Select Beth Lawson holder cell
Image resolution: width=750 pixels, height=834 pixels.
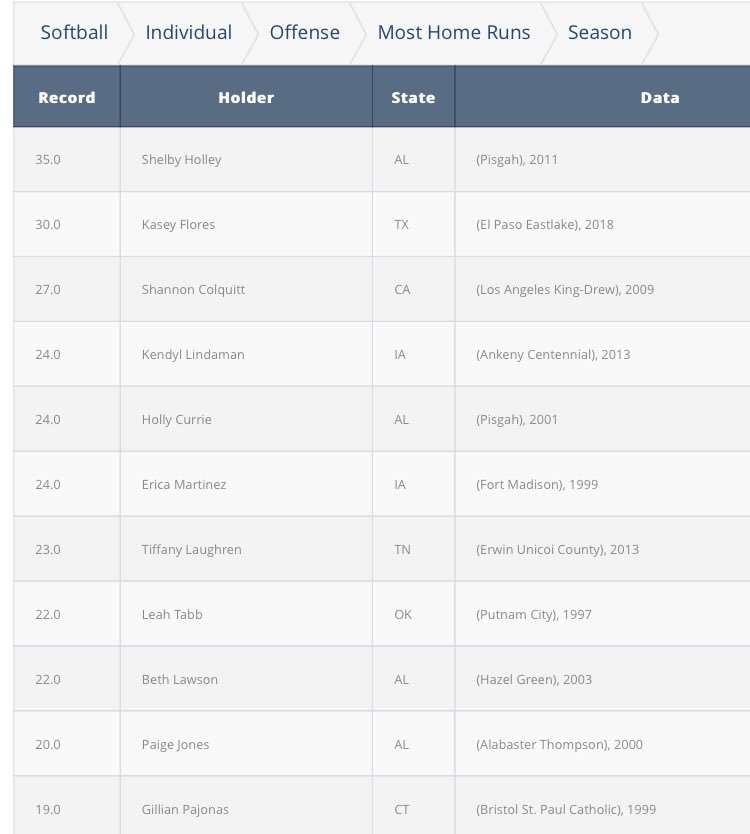(x=246, y=679)
